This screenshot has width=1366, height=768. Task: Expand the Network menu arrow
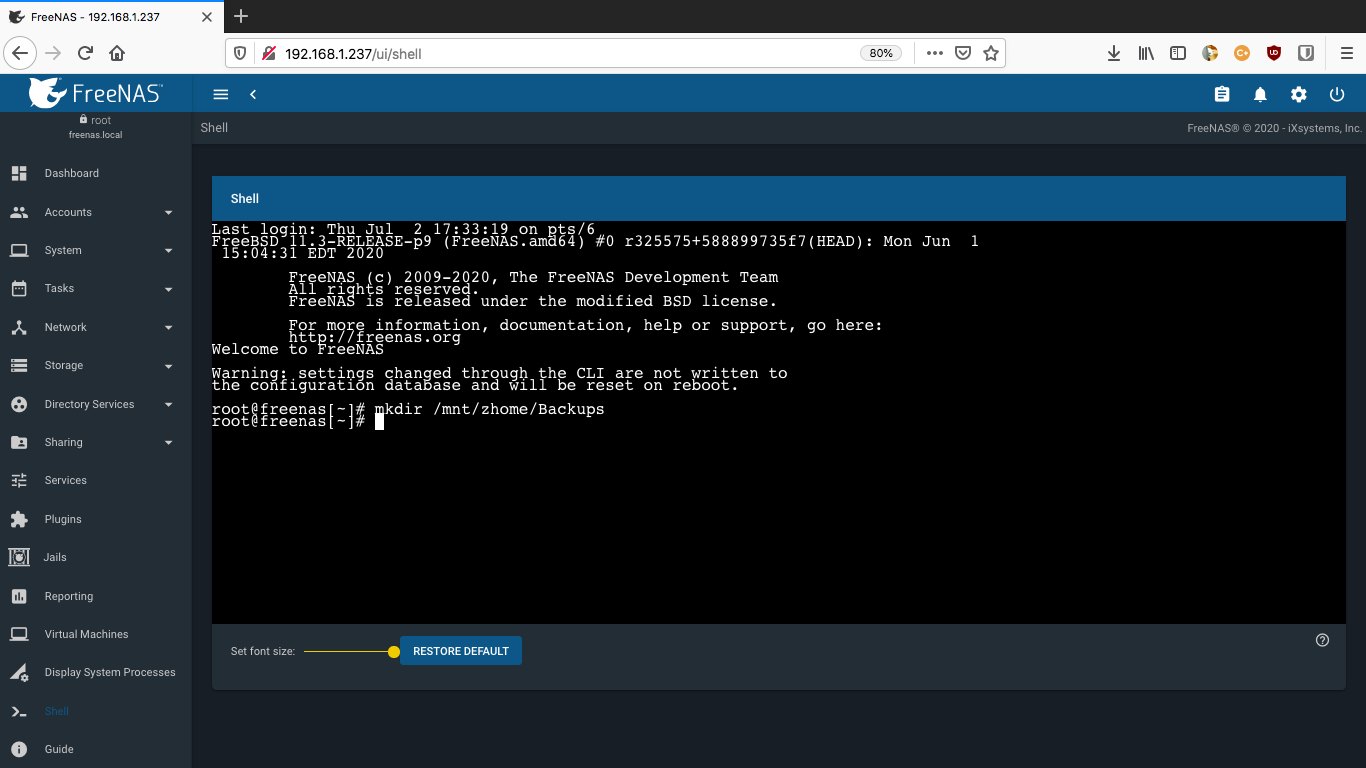168,328
